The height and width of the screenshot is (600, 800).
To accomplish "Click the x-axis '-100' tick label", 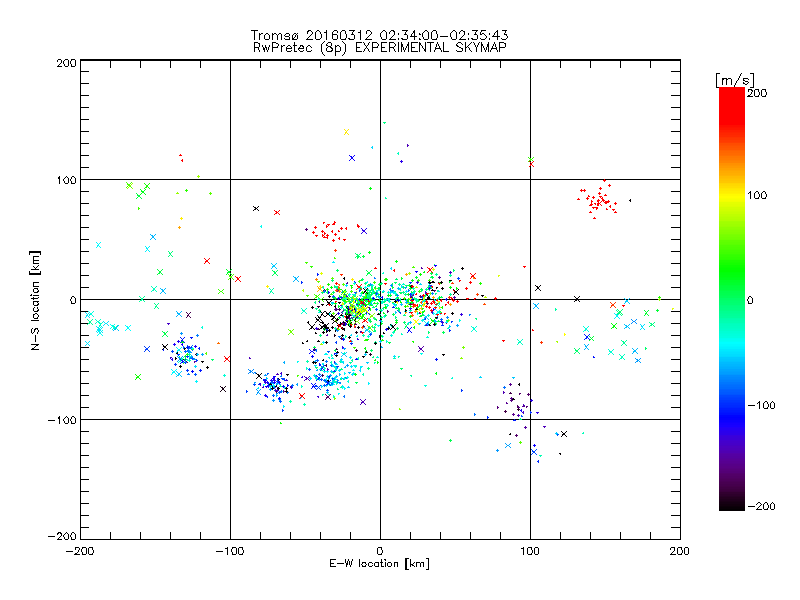I will point(230,551).
